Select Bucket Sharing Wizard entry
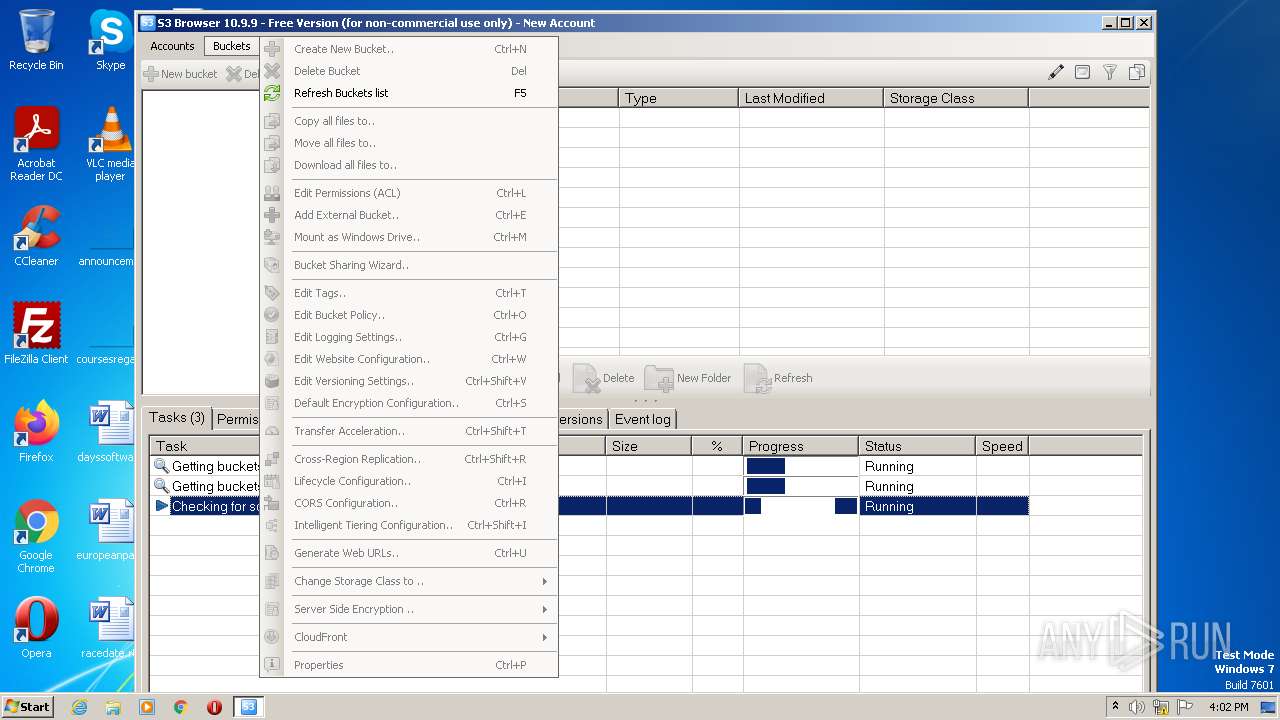 tap(408, 265)
